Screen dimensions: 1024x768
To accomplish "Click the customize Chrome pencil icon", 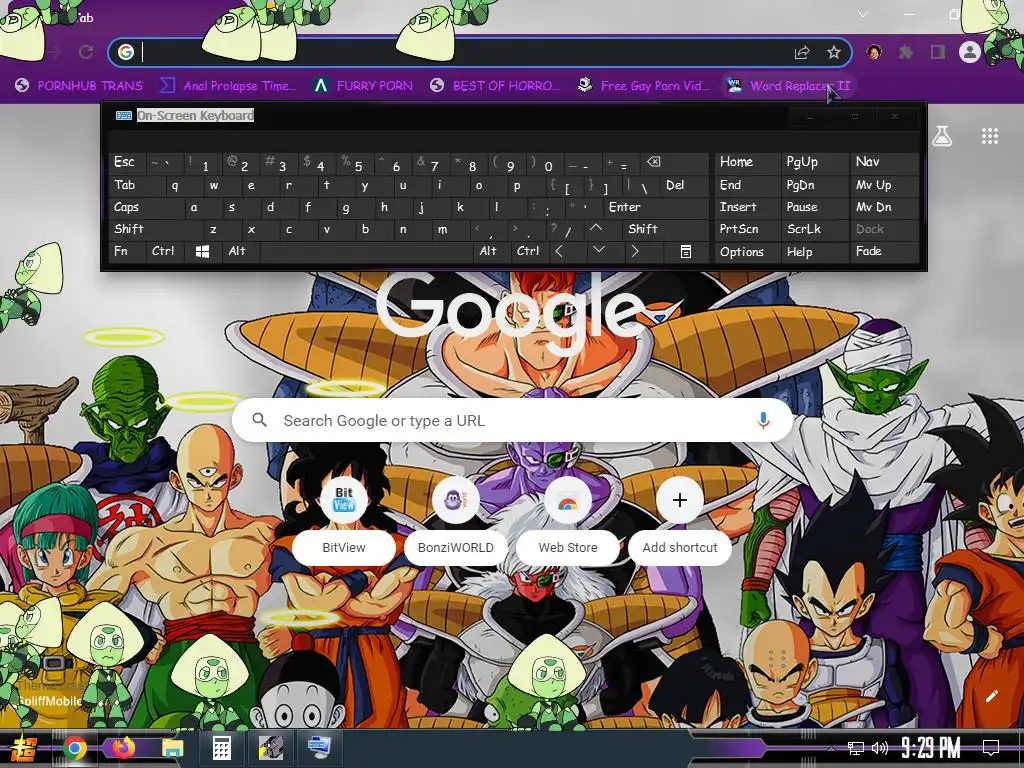I will (x=991, y=696).
